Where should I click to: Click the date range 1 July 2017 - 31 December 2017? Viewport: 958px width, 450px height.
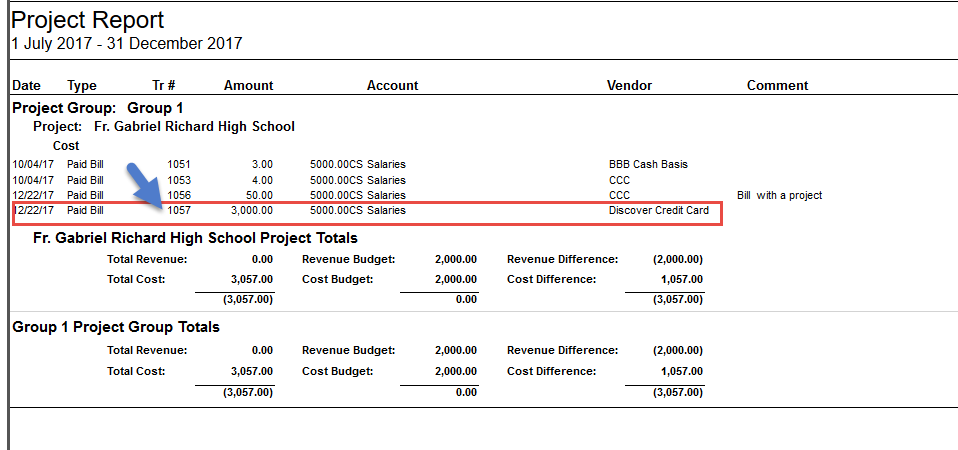[x=126, y=44]
